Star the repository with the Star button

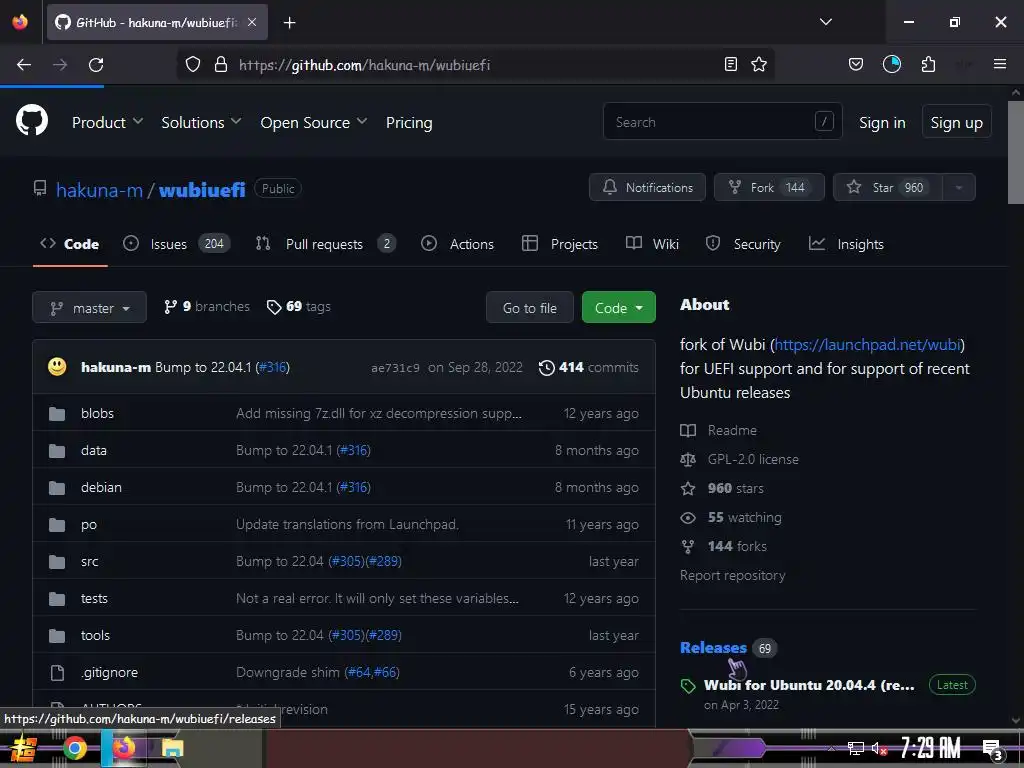[887, 187]
